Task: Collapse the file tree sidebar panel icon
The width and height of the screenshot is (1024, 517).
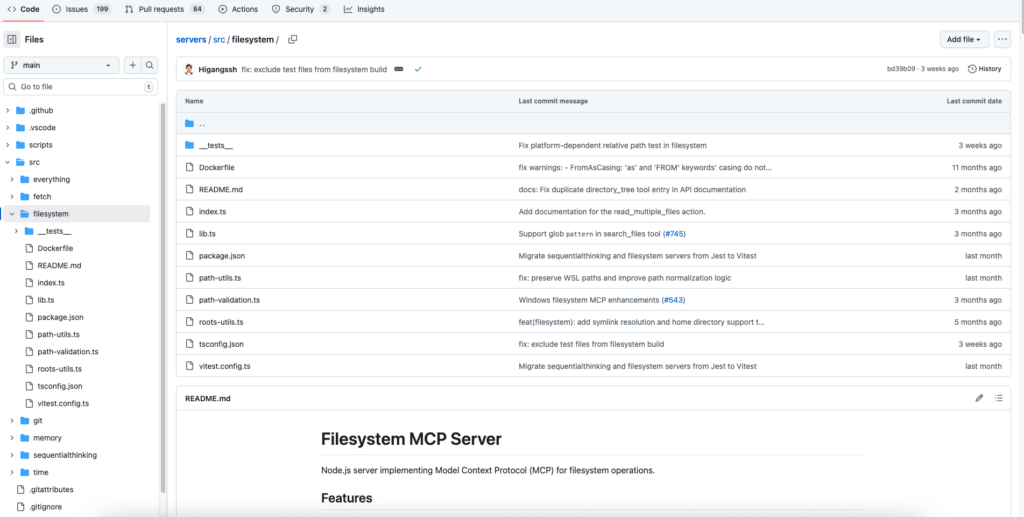Action: point(12,40)
